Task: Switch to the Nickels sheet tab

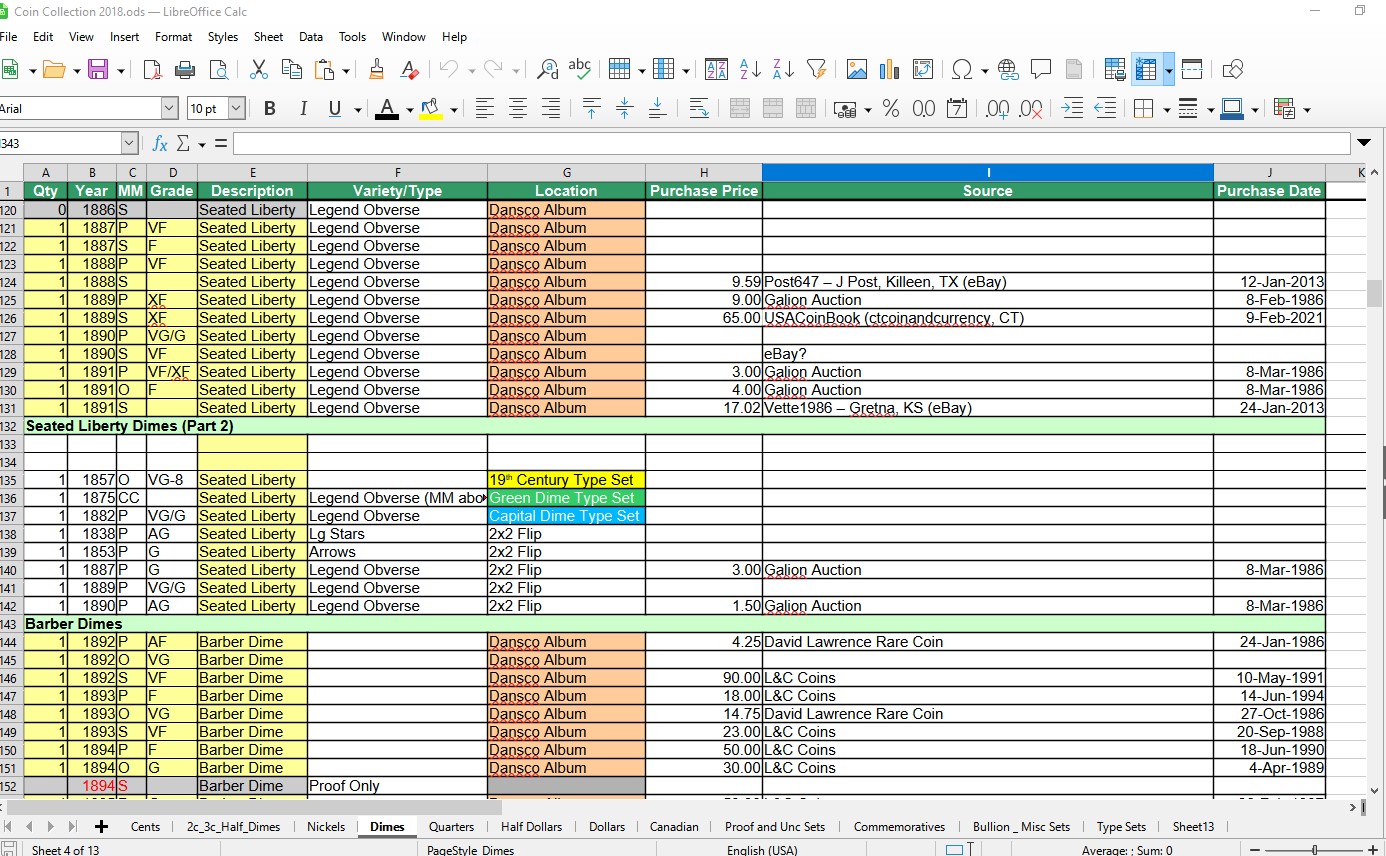Action: (326, 827)
